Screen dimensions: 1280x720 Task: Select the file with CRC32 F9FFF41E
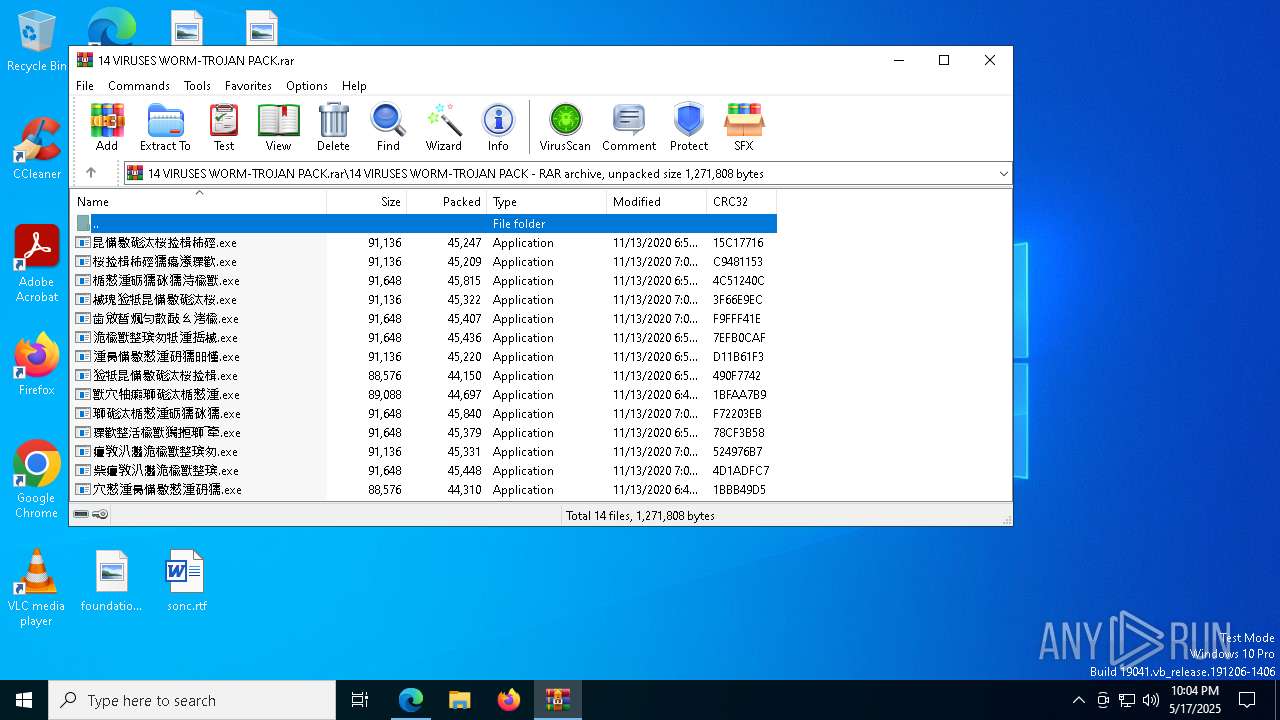(424, 319)
